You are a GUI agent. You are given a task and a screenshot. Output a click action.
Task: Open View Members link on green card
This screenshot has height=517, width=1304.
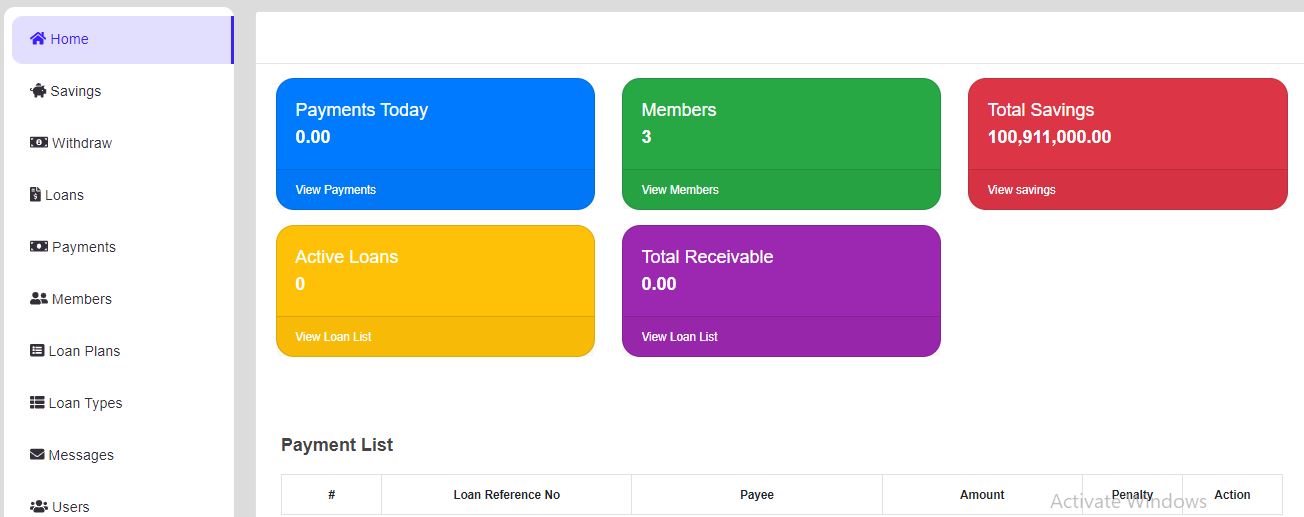680,190
